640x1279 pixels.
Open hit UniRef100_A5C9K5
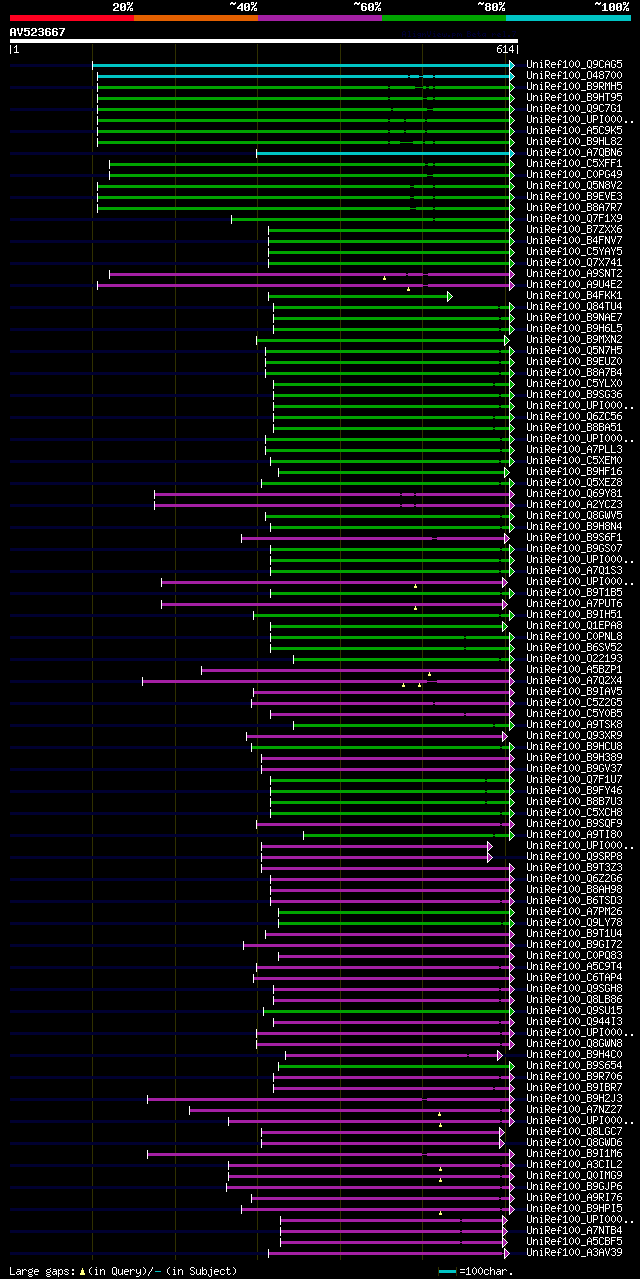[x=573, y=130]
